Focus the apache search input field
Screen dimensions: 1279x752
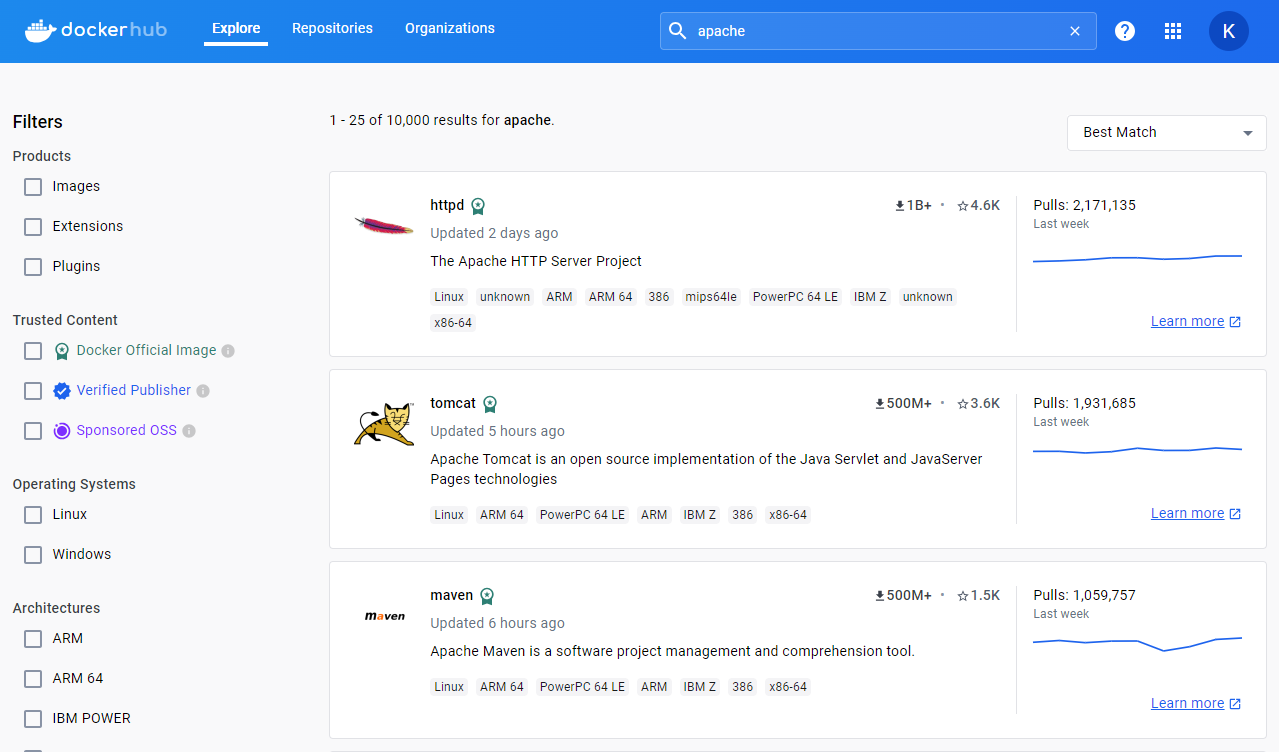point(878,31)
